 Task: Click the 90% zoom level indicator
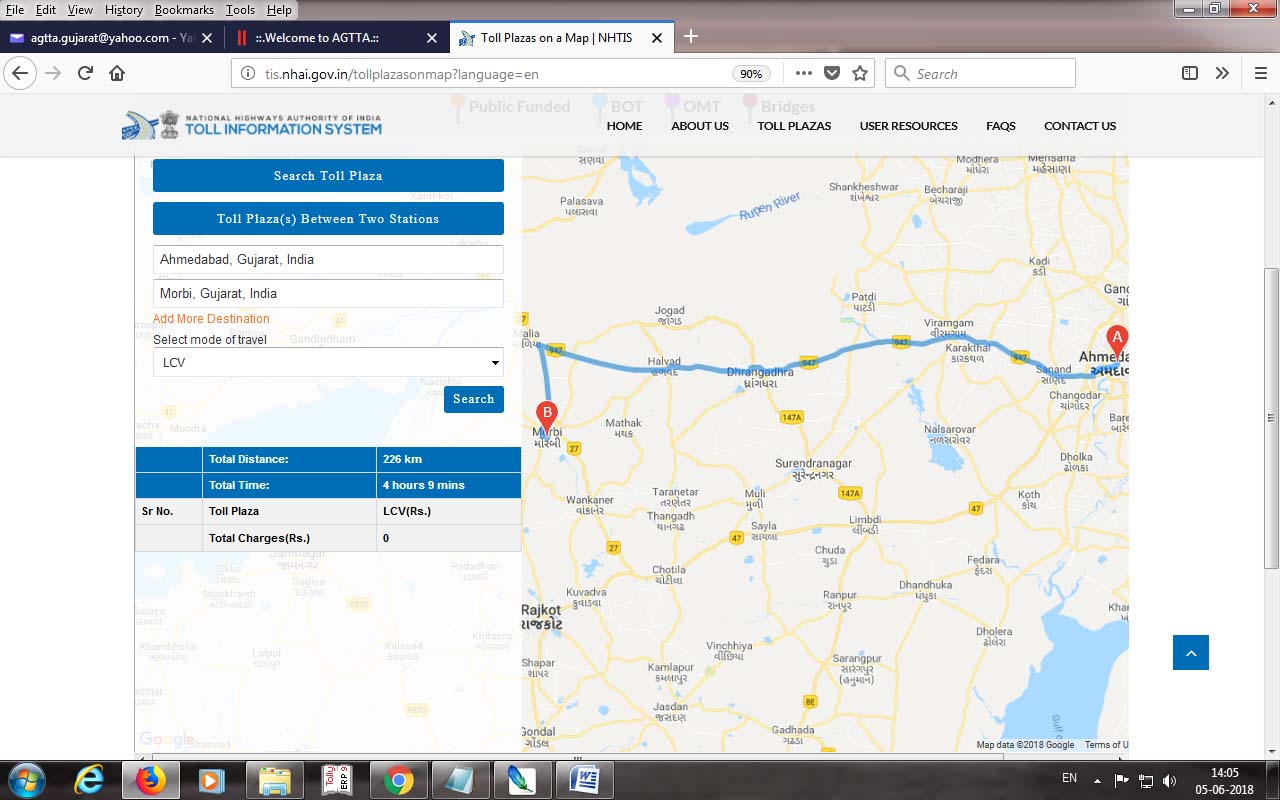(x=749, y=74)
